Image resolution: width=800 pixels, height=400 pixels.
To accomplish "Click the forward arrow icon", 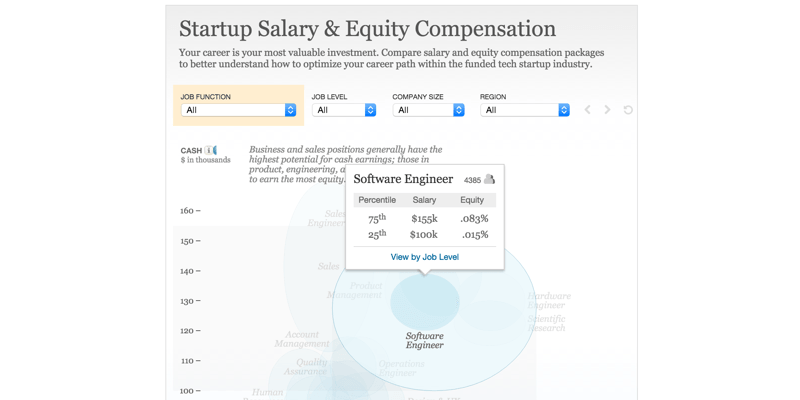I will [607, 110].
